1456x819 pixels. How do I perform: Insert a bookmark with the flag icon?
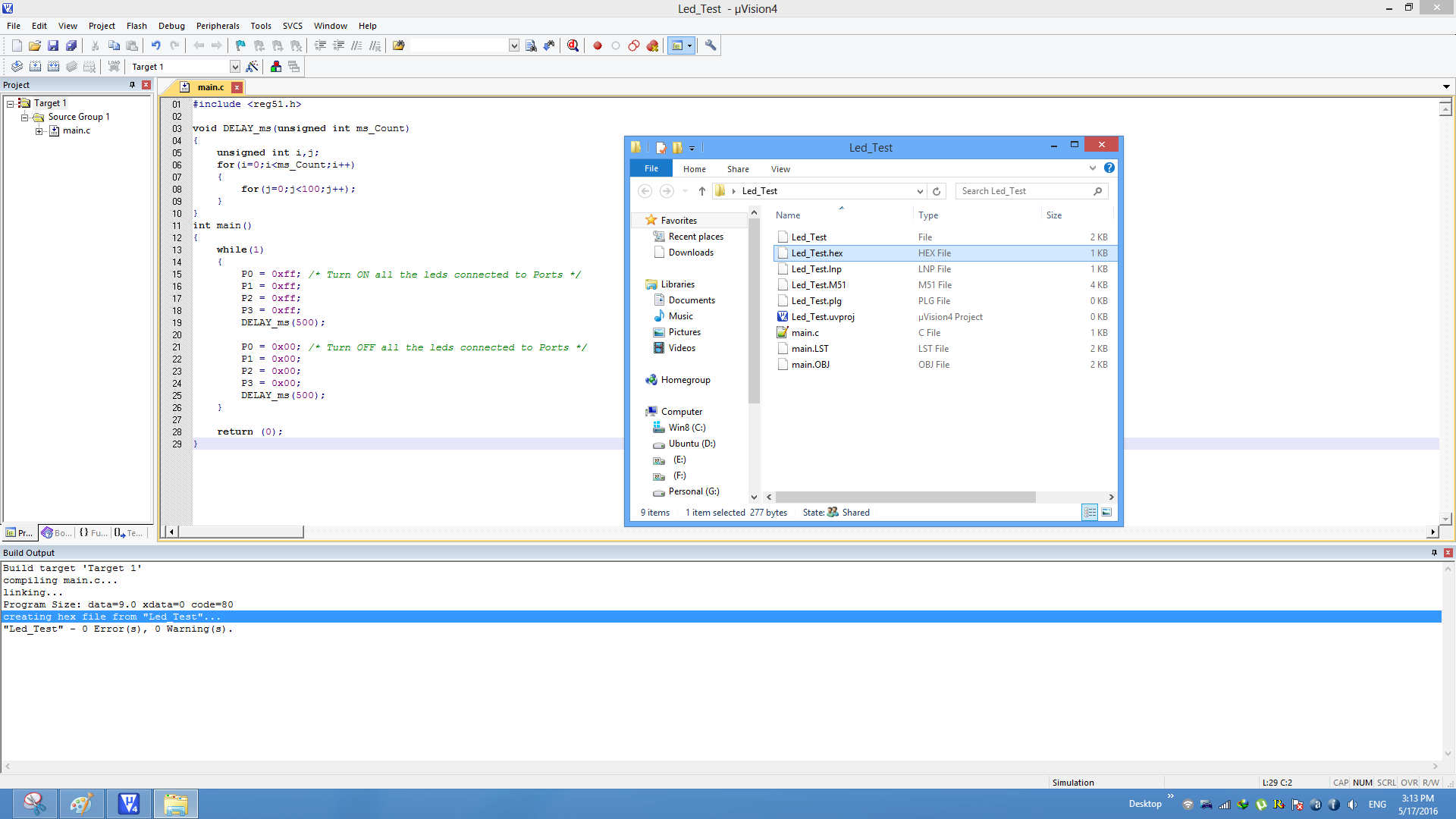(240, 45)
